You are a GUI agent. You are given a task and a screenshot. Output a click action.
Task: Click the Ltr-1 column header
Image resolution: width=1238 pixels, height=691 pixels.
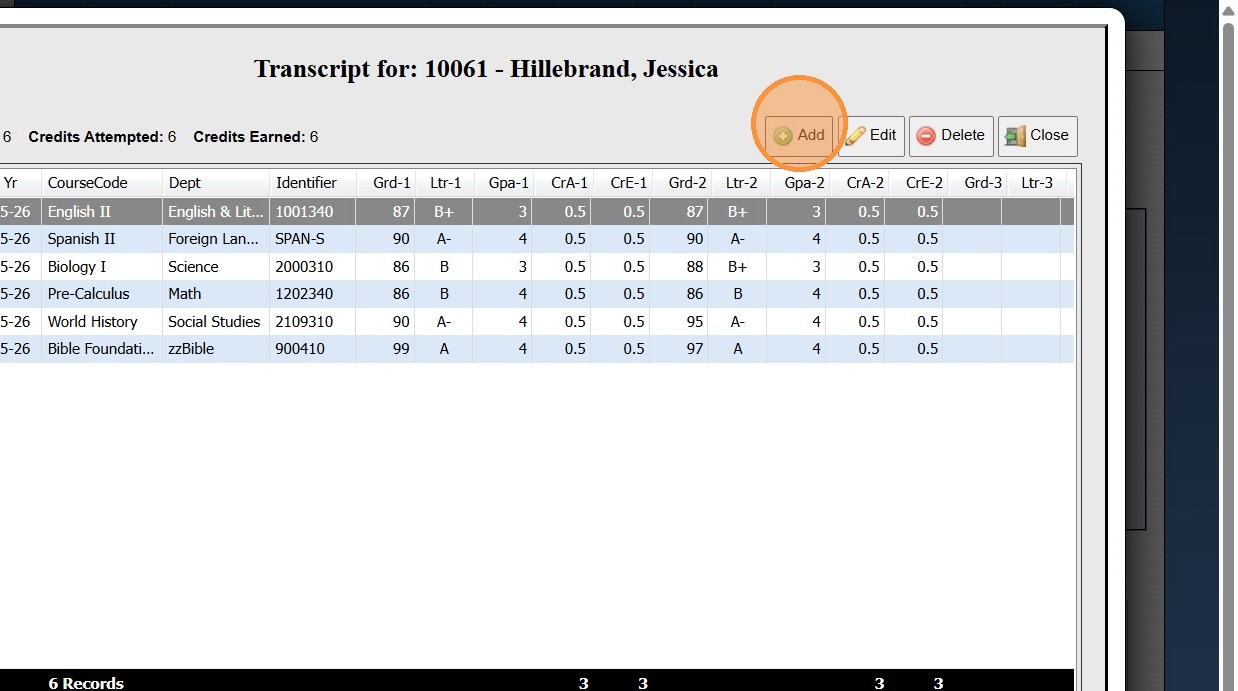pyautogui.click(x=445, y=183)
